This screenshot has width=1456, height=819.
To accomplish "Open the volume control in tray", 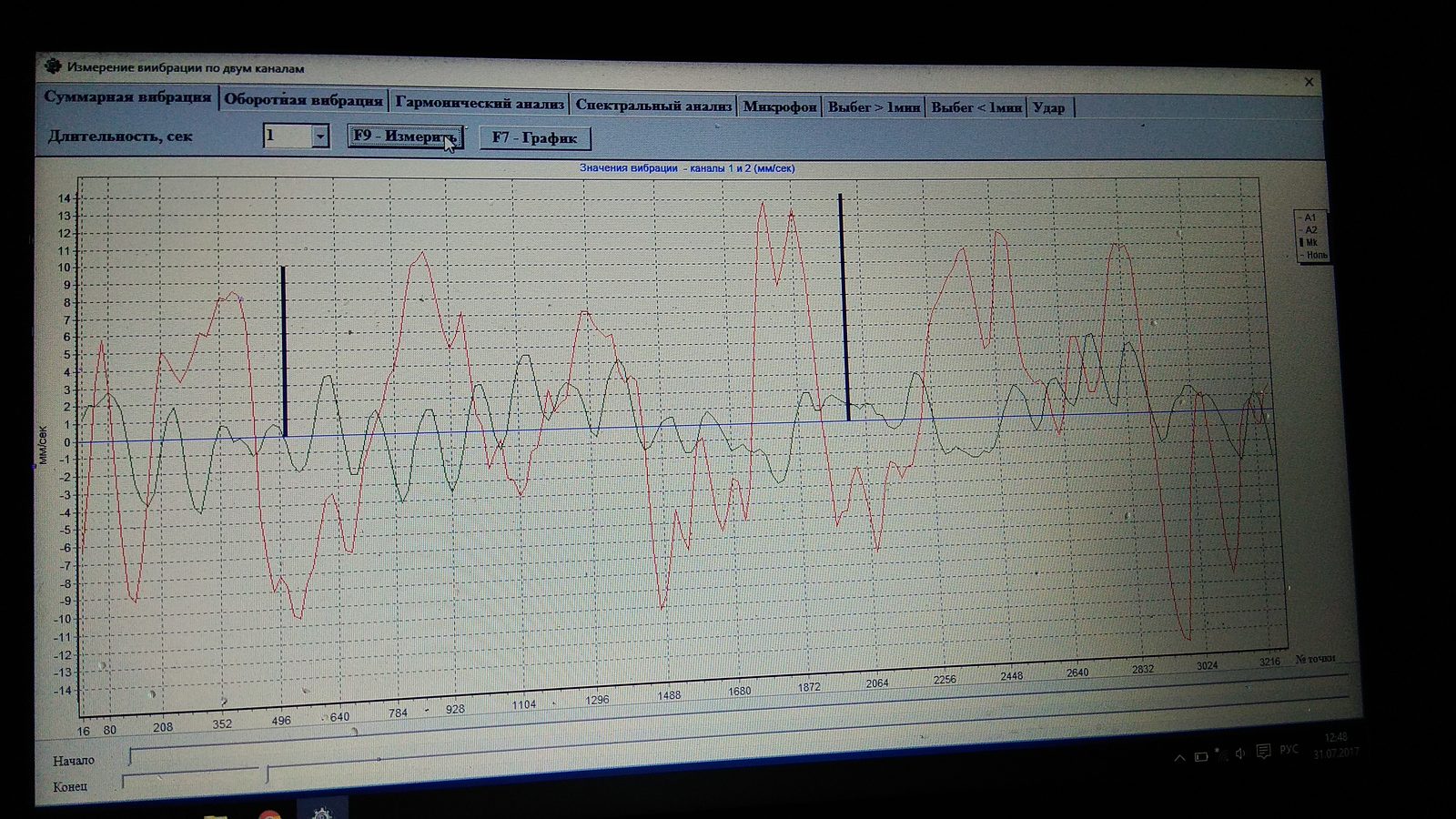I will [x=1239, y=753].
